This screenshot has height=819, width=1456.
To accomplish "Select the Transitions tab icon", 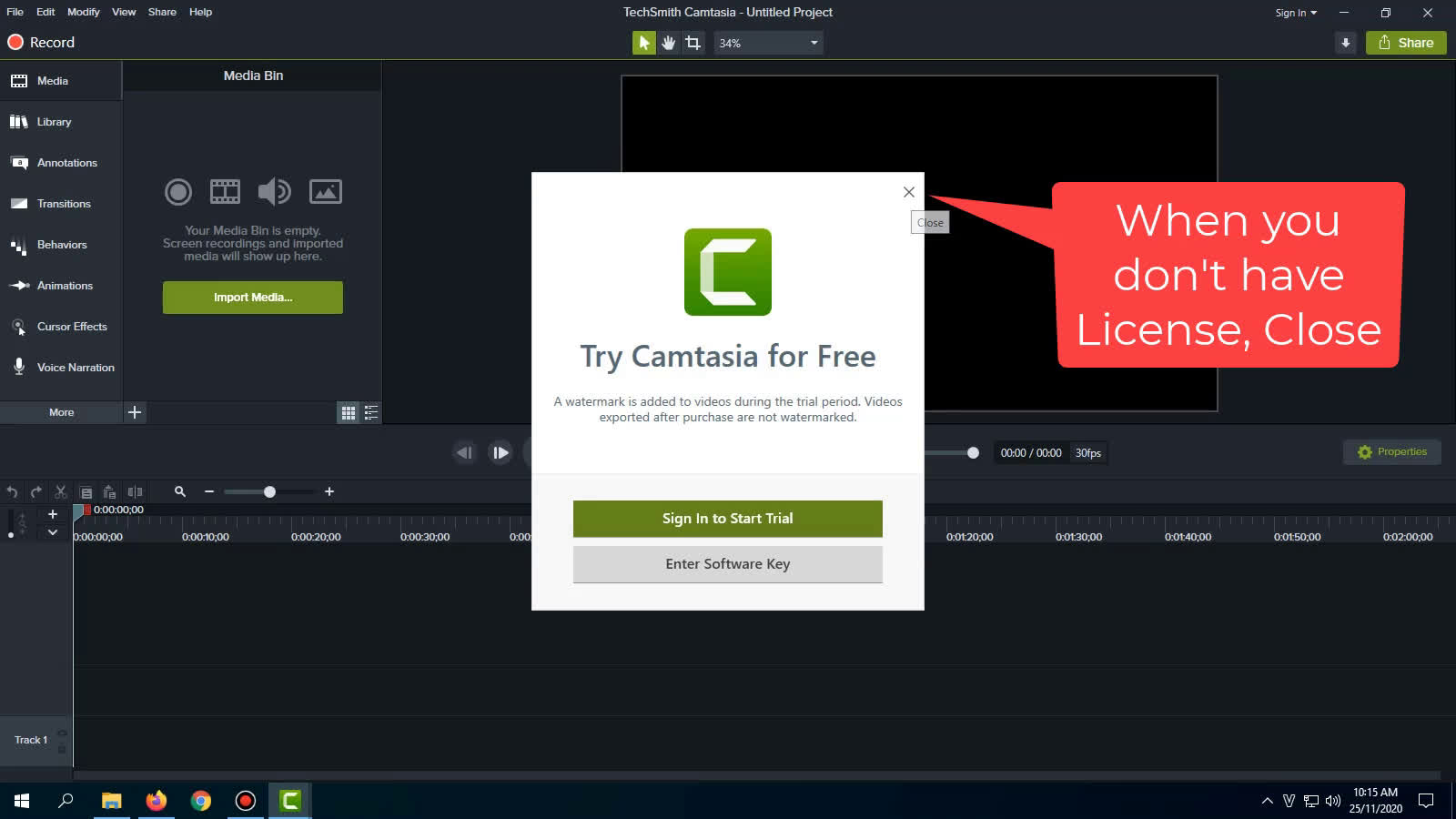I will pos(19,203).
